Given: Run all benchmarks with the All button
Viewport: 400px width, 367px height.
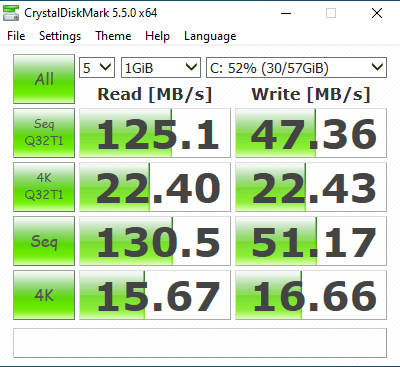Looking at the screenshot, I should point(44,79).
